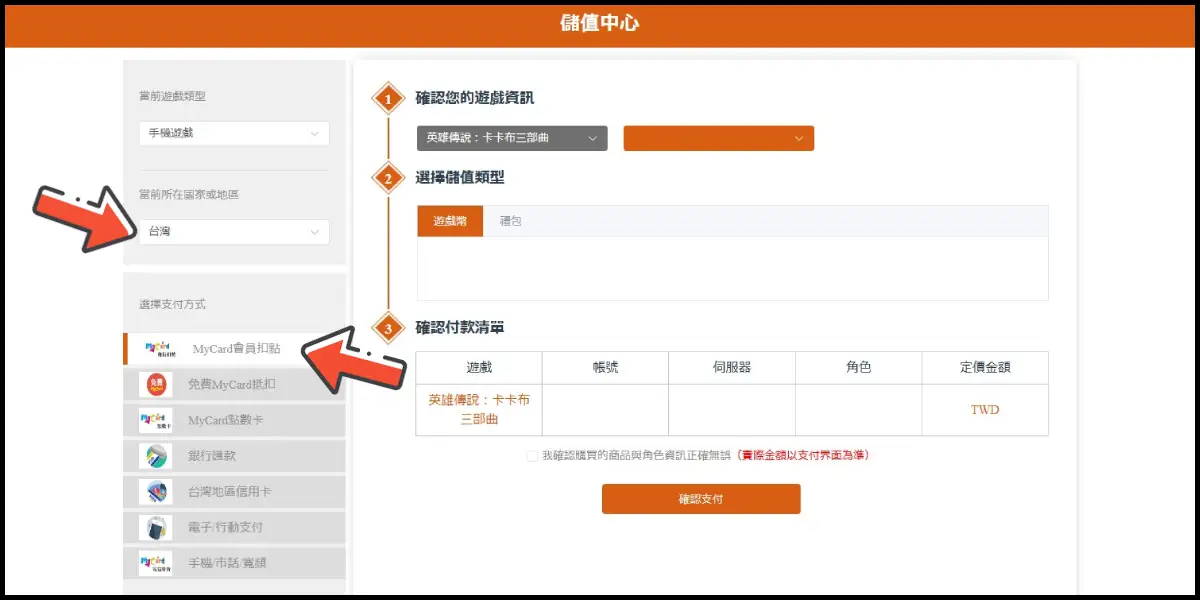Tick the 我確認購買的商品與角色資訊正確無誤 checkbox

coord(532,456)
